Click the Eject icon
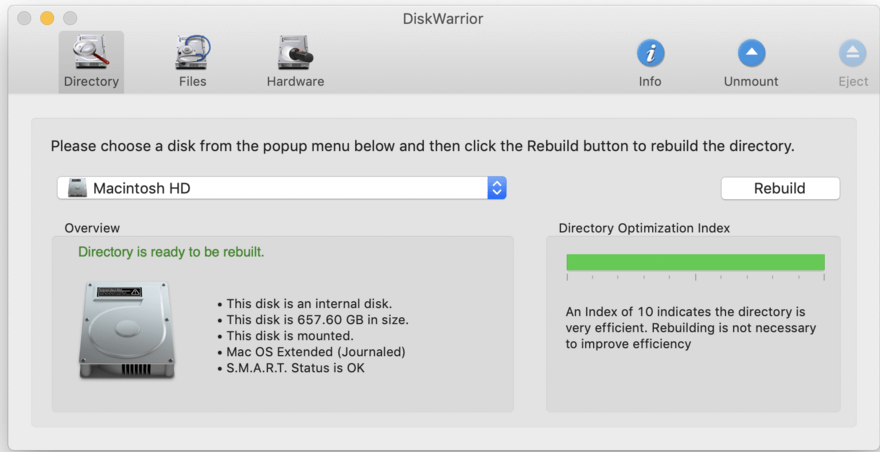The height and width of the screenshot is (452, 880). pos(852,53)
